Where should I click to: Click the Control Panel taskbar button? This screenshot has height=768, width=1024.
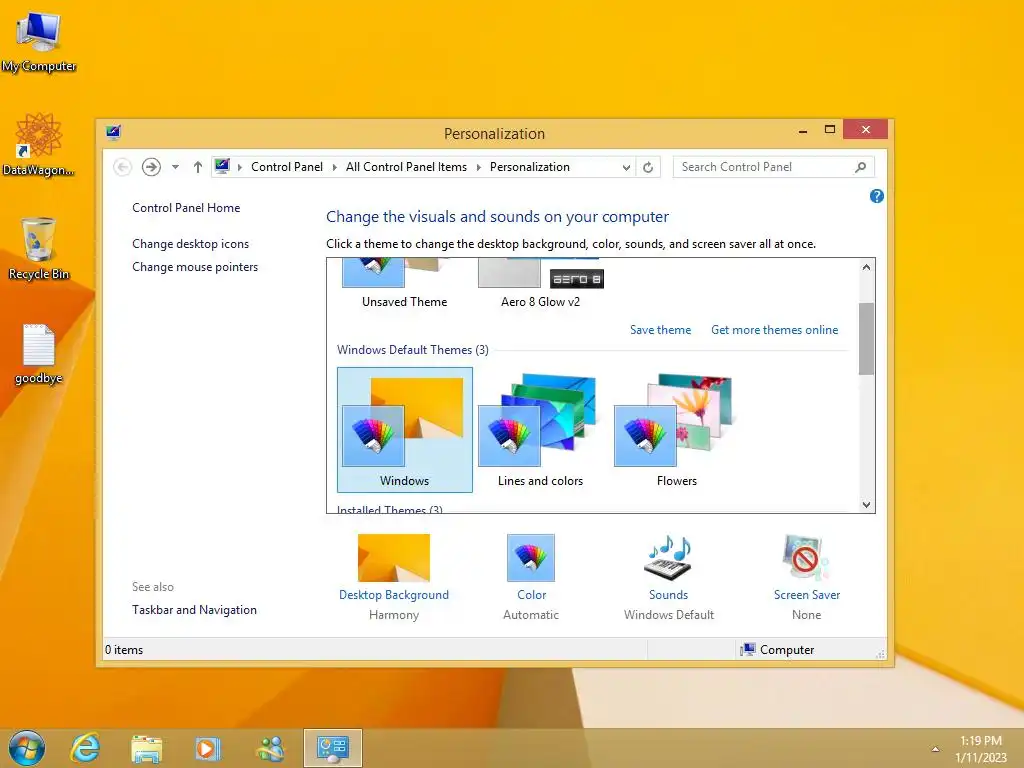pyautogui.click(x=333, y=748)
